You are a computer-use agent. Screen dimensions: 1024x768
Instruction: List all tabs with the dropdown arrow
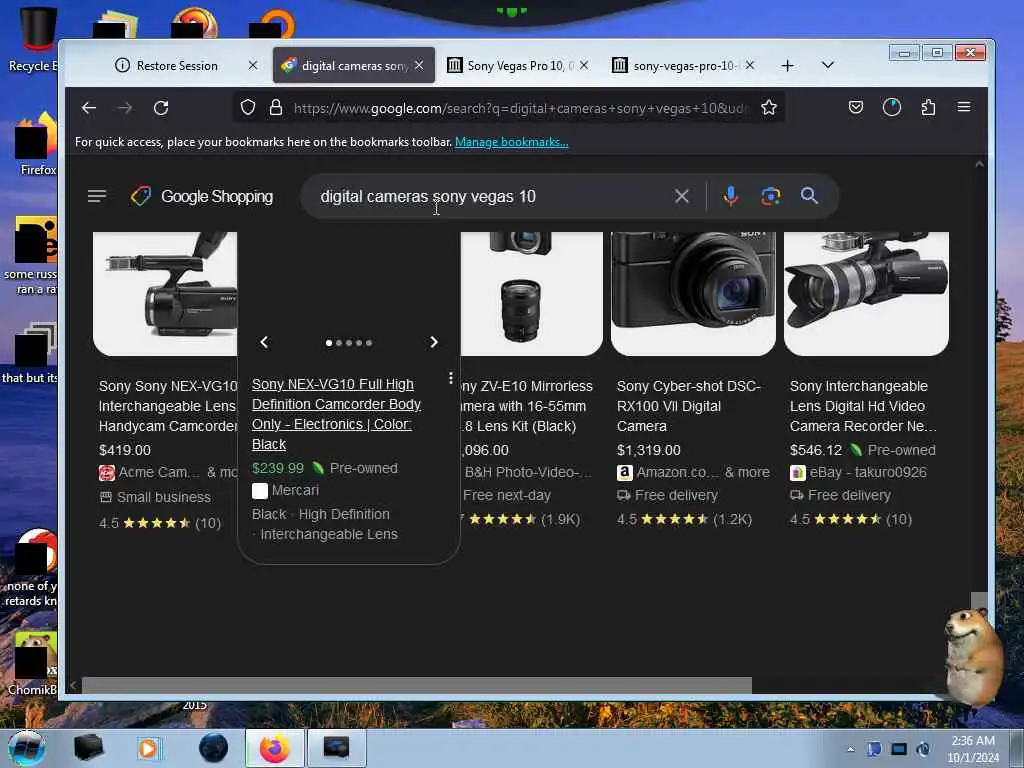coord(827,65)
